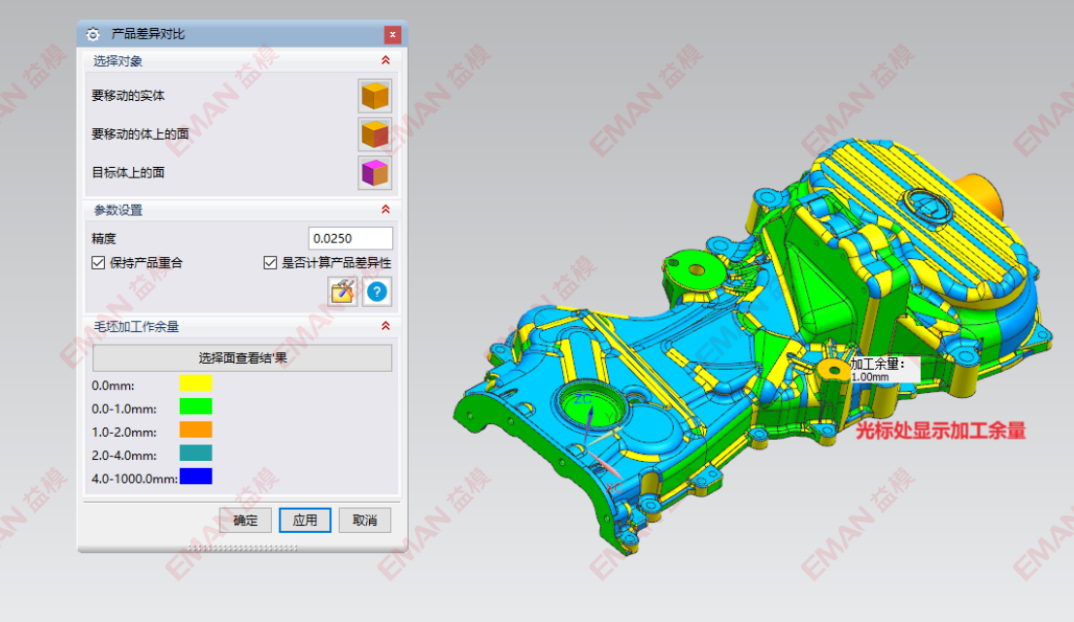
Task: Click 选择面查看结果 button
Action: pyautogui.click(x=242, y=358)
